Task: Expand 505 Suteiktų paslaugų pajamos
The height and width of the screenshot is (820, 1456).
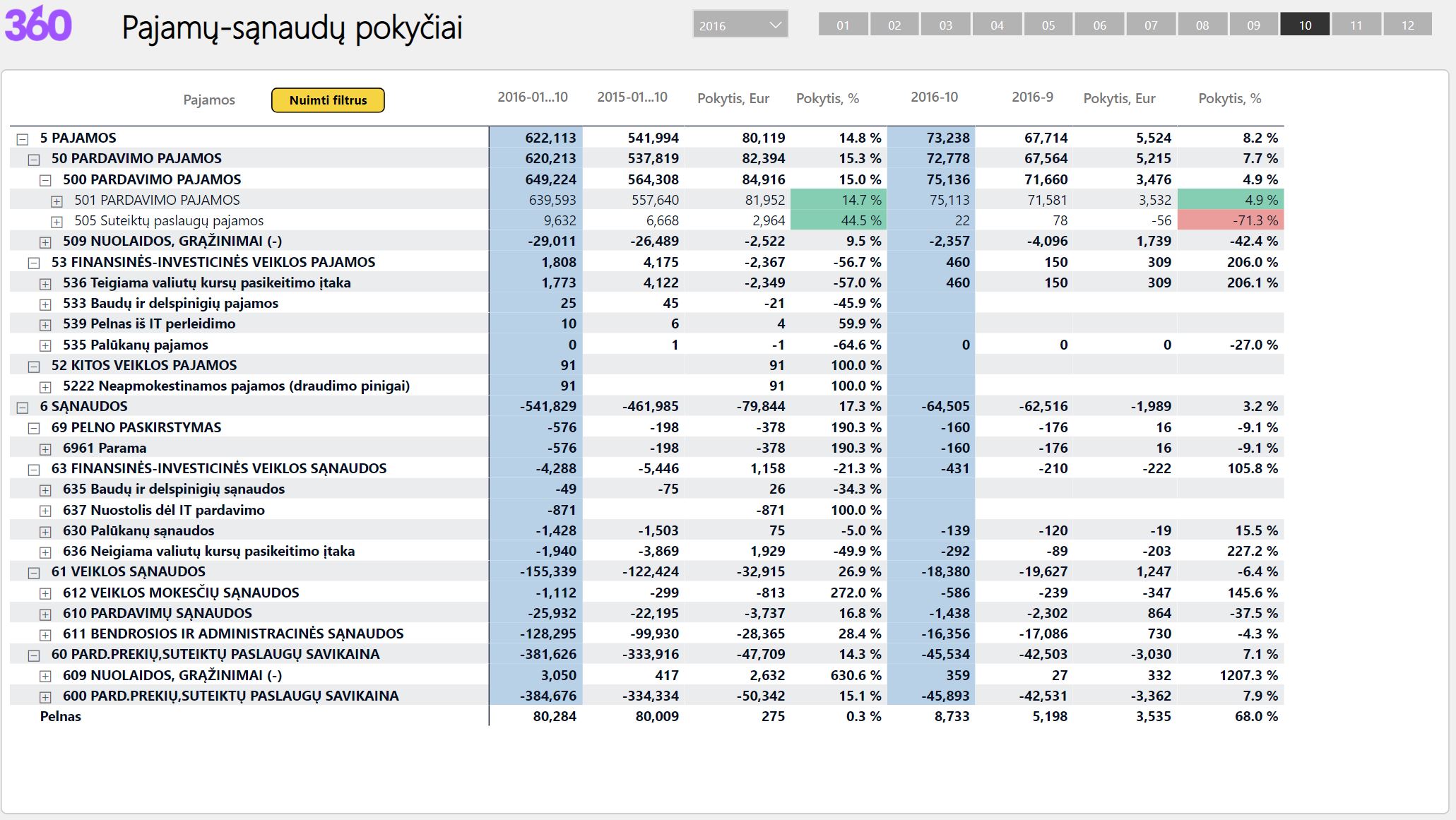Action: click(x=57, y=222)
